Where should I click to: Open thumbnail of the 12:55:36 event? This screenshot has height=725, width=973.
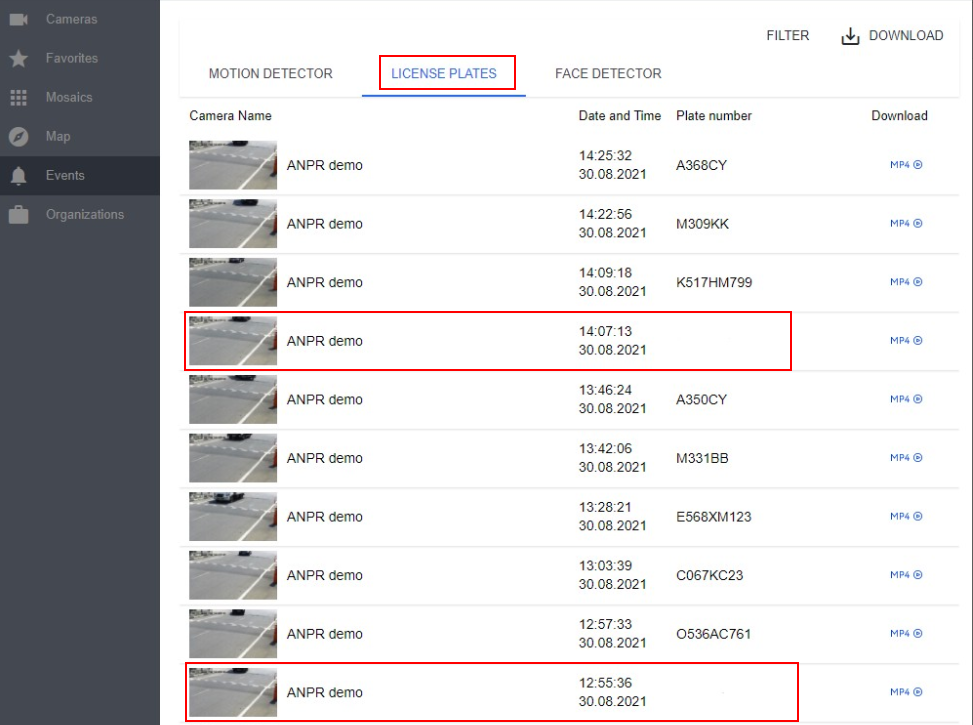232,691
